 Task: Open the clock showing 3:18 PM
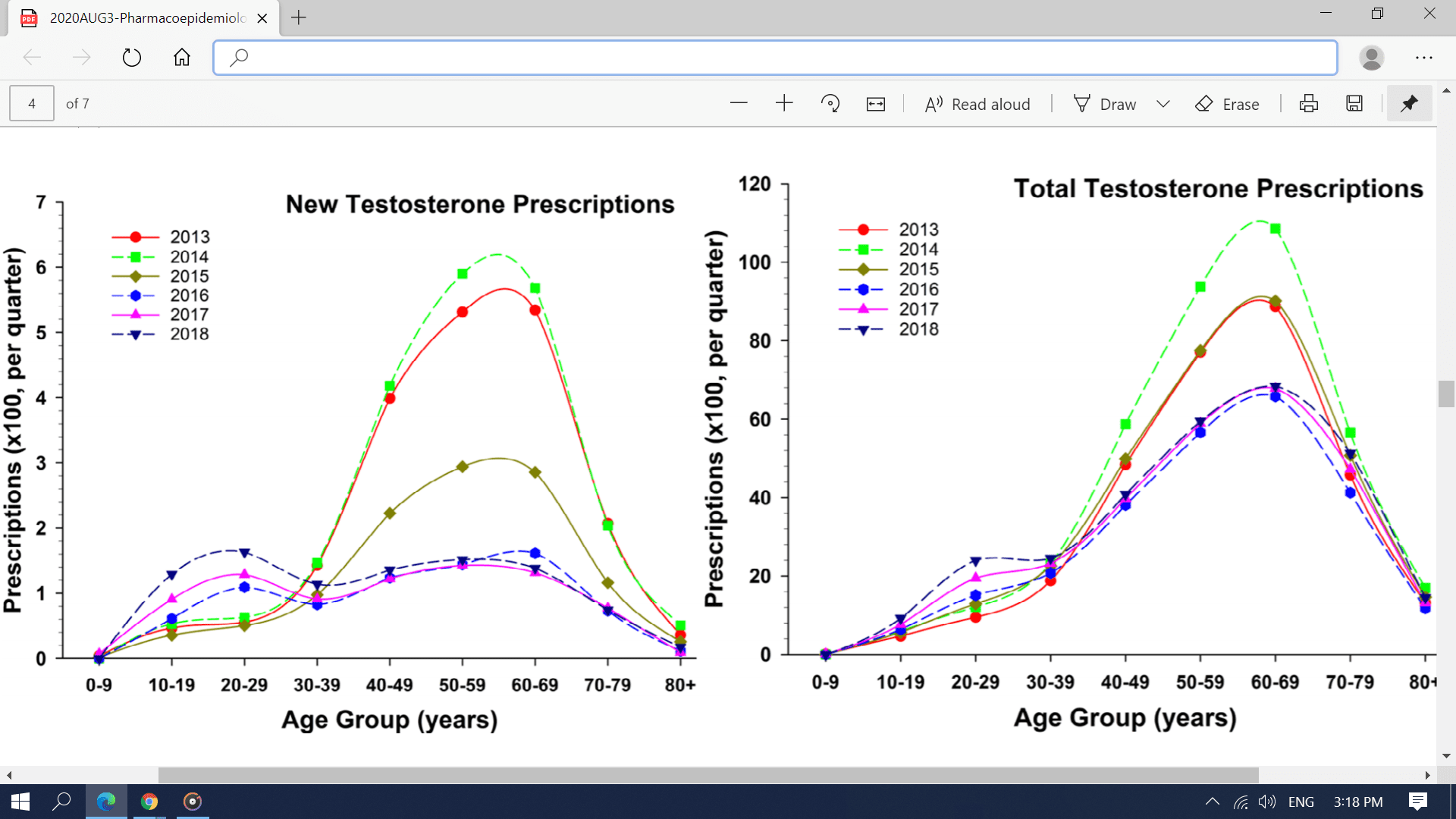point(1358,802)
